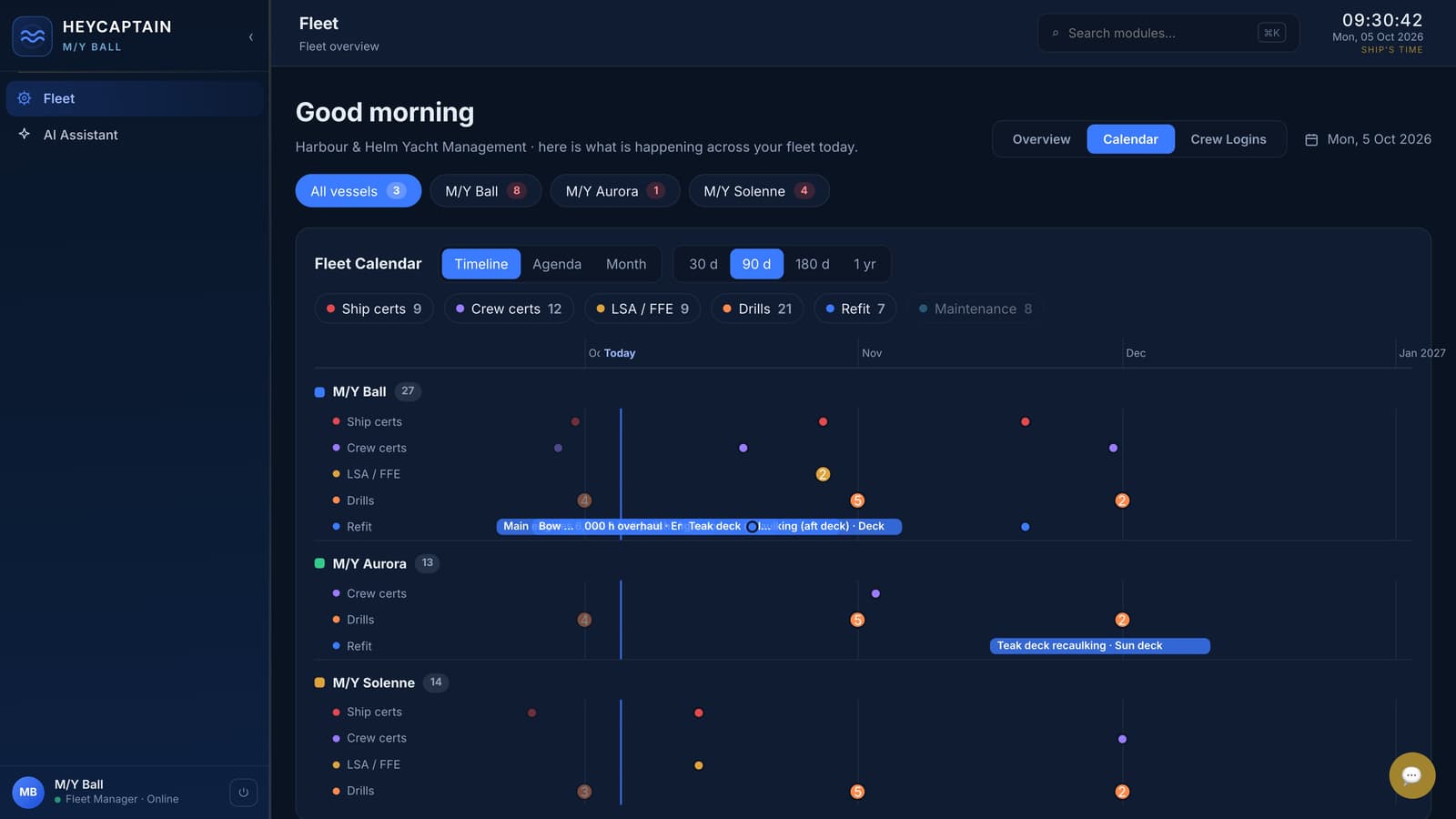Open M/Y Solenne Drills December marker 2
Image resolution: width=1456 pixels, height=819 pixels.
(x=1122, y=792)
